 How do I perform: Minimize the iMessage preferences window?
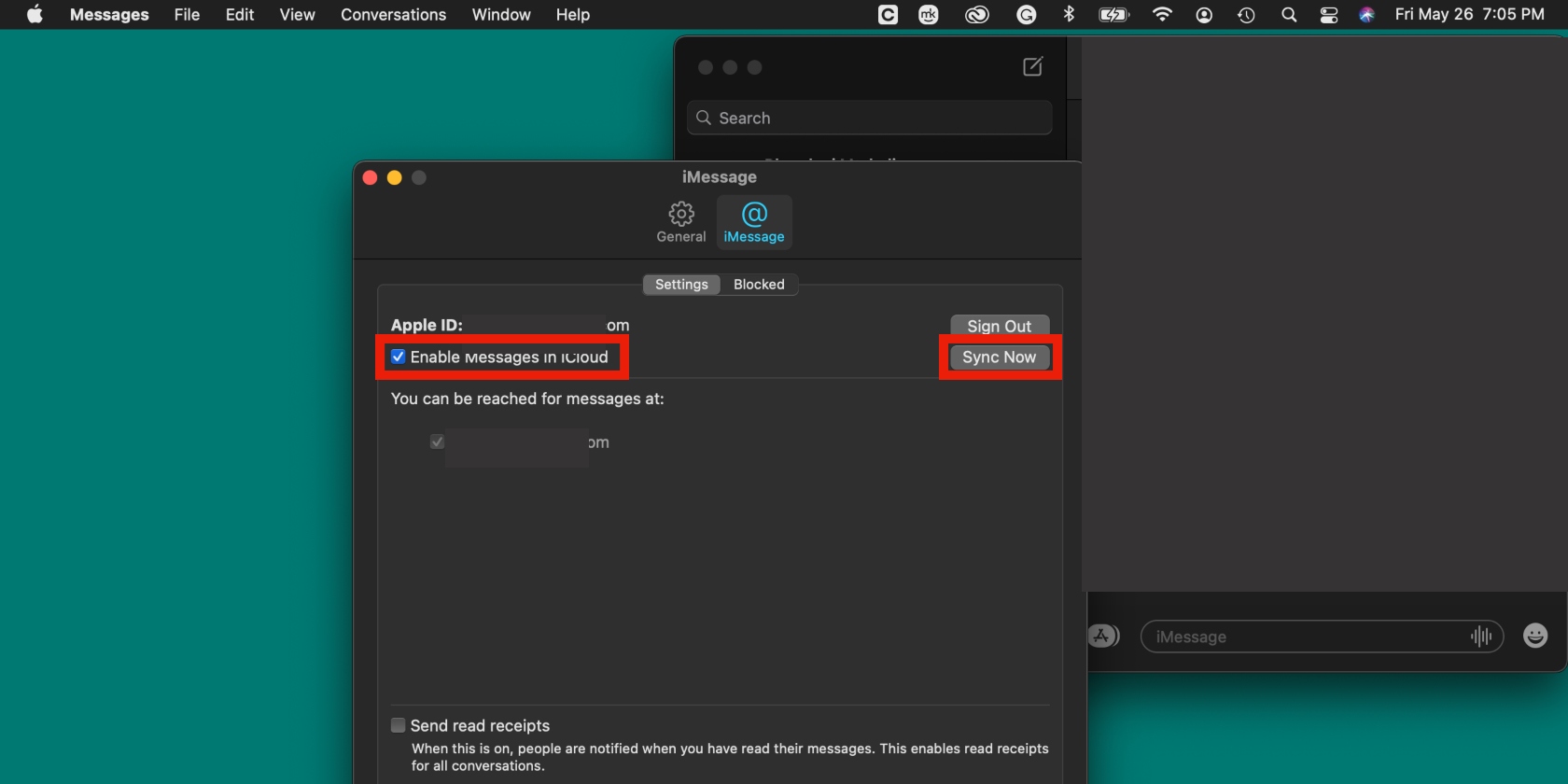(x=395, y=177)
